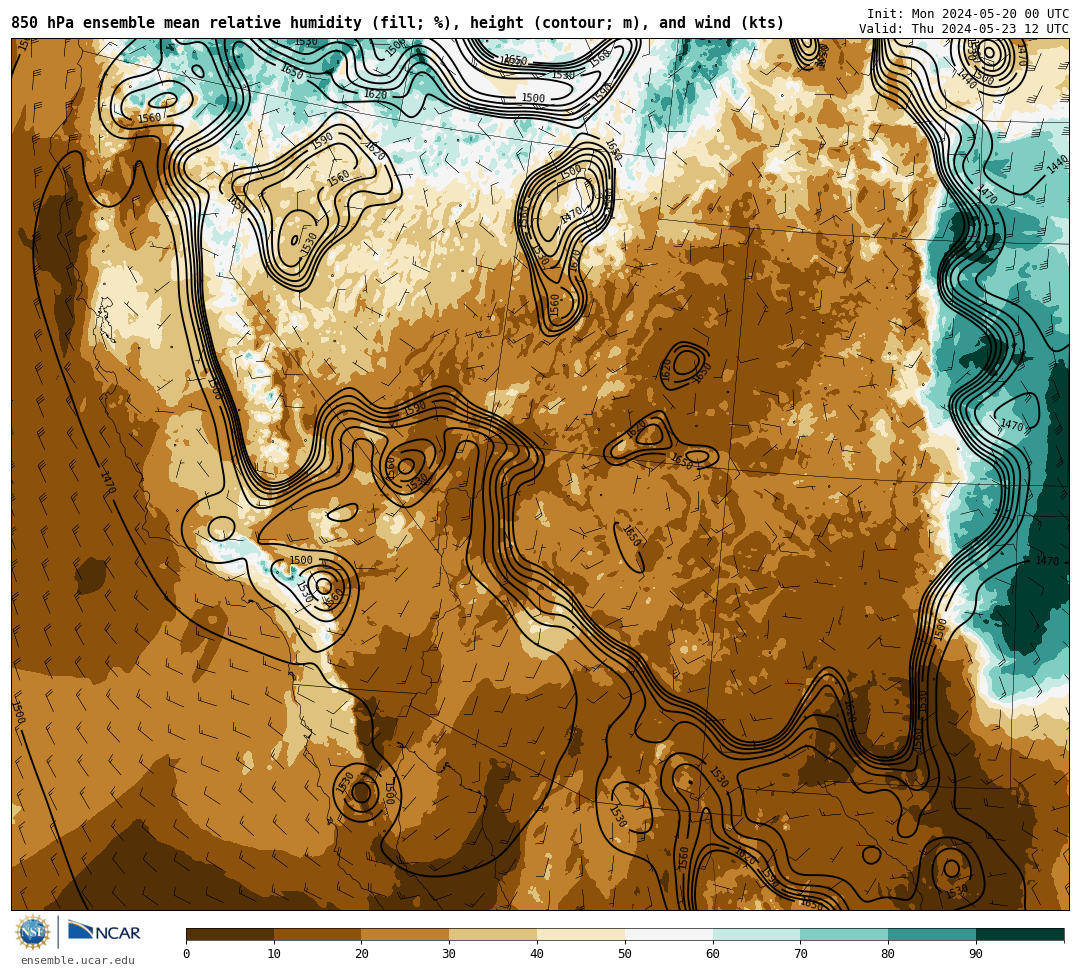Click the 80-90% dark teal colorbar segment
The height and width of the screenshot is (973, 1080).
933,934
